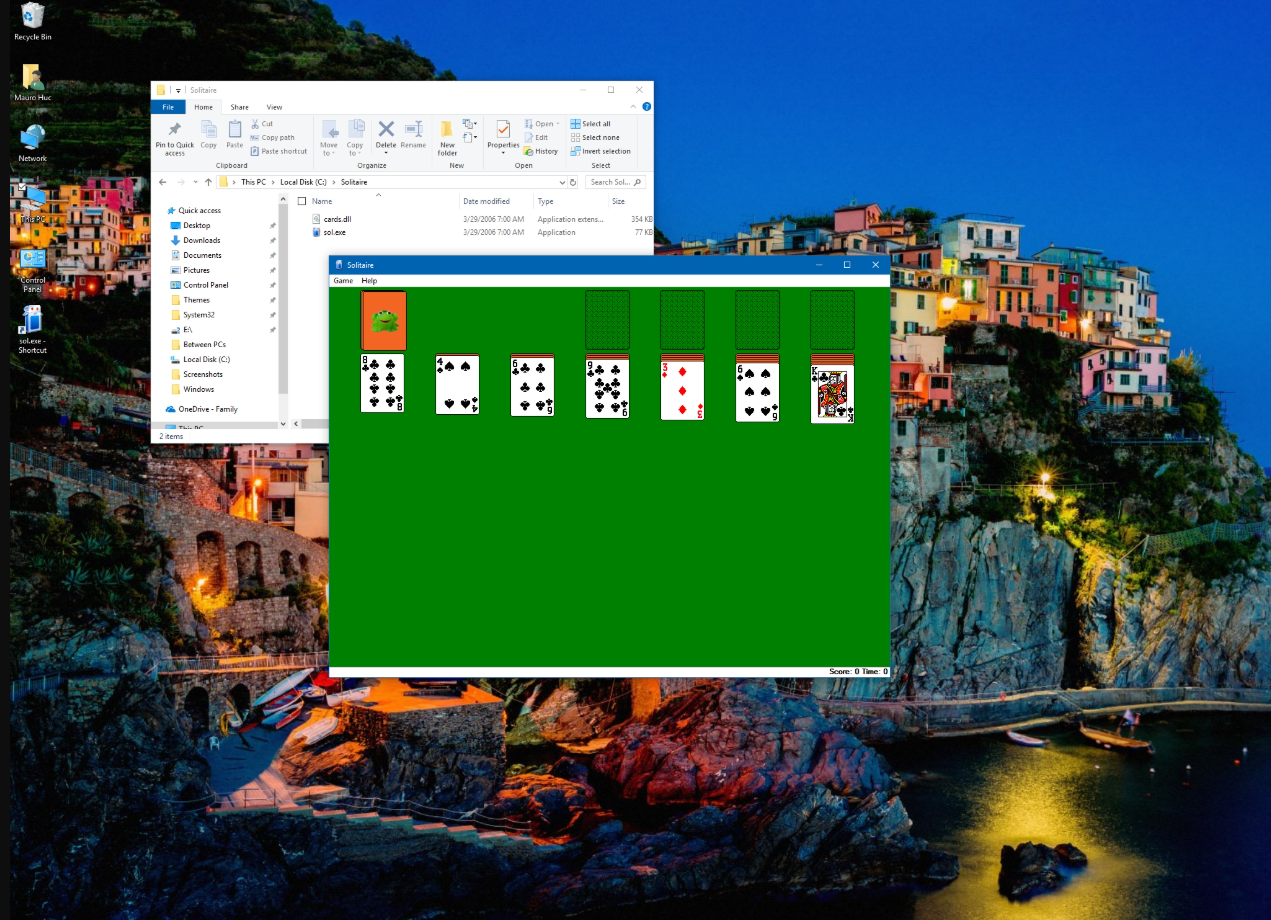1271x920 pixels.
Task: Check the select-all checkbox beside Name
Action: [x=302, y=201]
